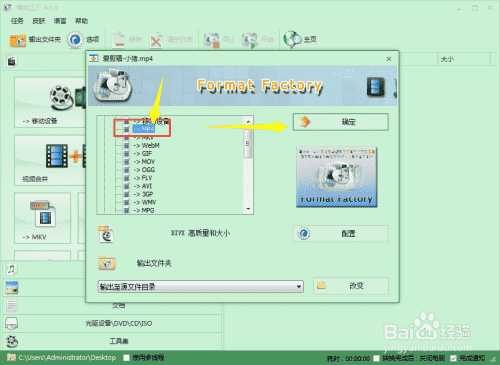Select MP4 in the format tree
The width and height of the screenshot is (500, 365).
point(144,129)
